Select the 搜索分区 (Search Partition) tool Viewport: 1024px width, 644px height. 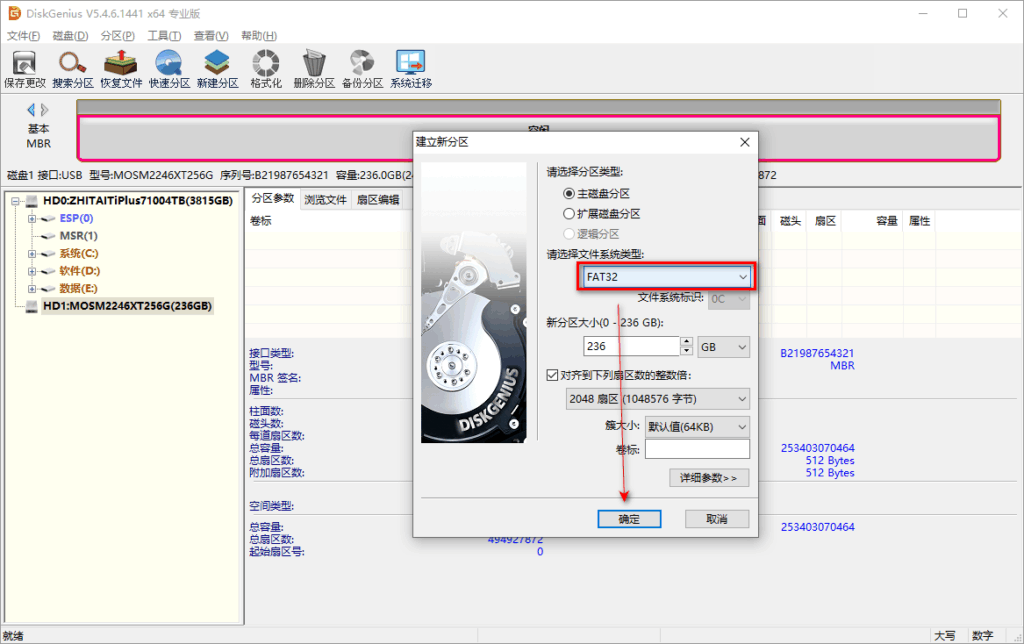[72, 67]
